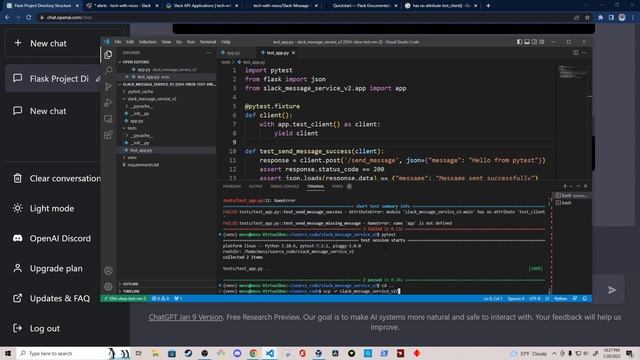Maximize the terminal panel with the chevron-up icon
640x360 pixels.
coord(578,186)
